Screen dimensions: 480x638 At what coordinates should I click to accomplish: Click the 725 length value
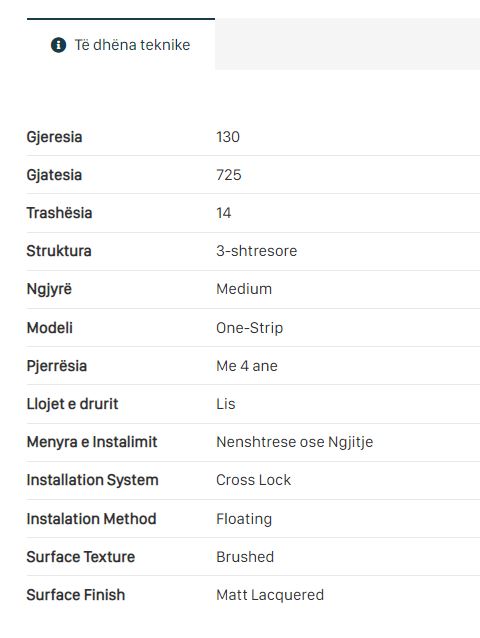tap(229, 175)
